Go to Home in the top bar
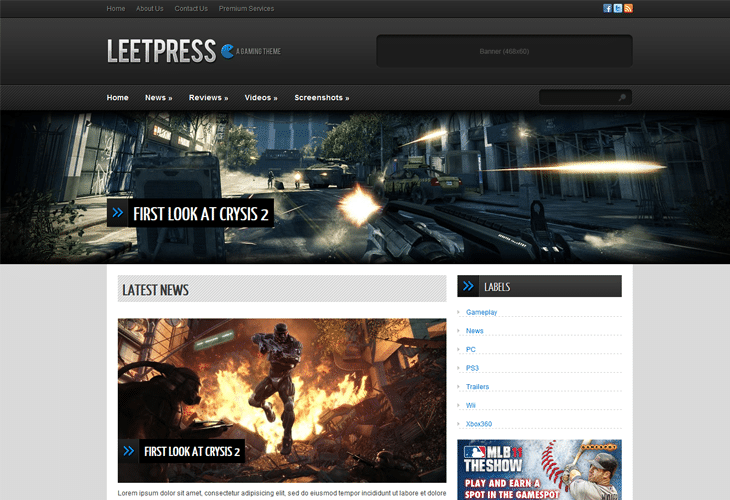730x500 pixels. coord(115,8)
